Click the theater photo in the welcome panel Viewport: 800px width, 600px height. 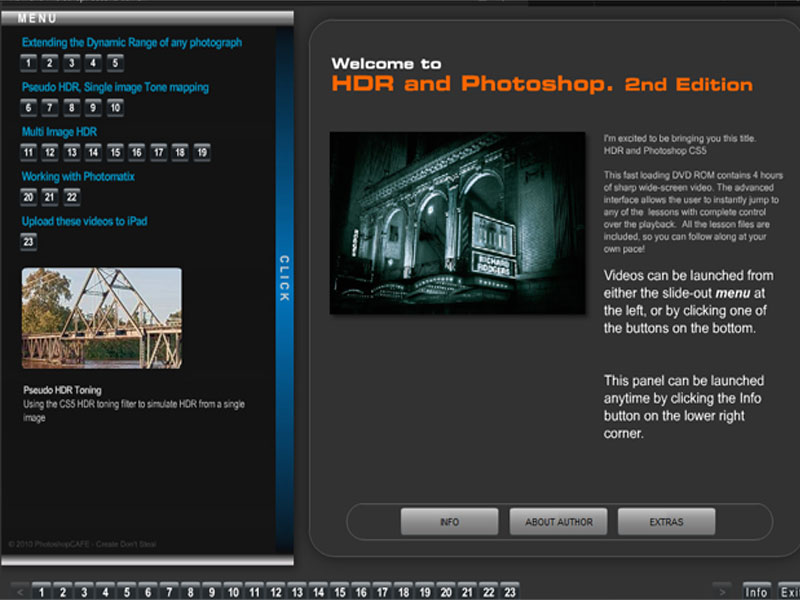[458, 223]
